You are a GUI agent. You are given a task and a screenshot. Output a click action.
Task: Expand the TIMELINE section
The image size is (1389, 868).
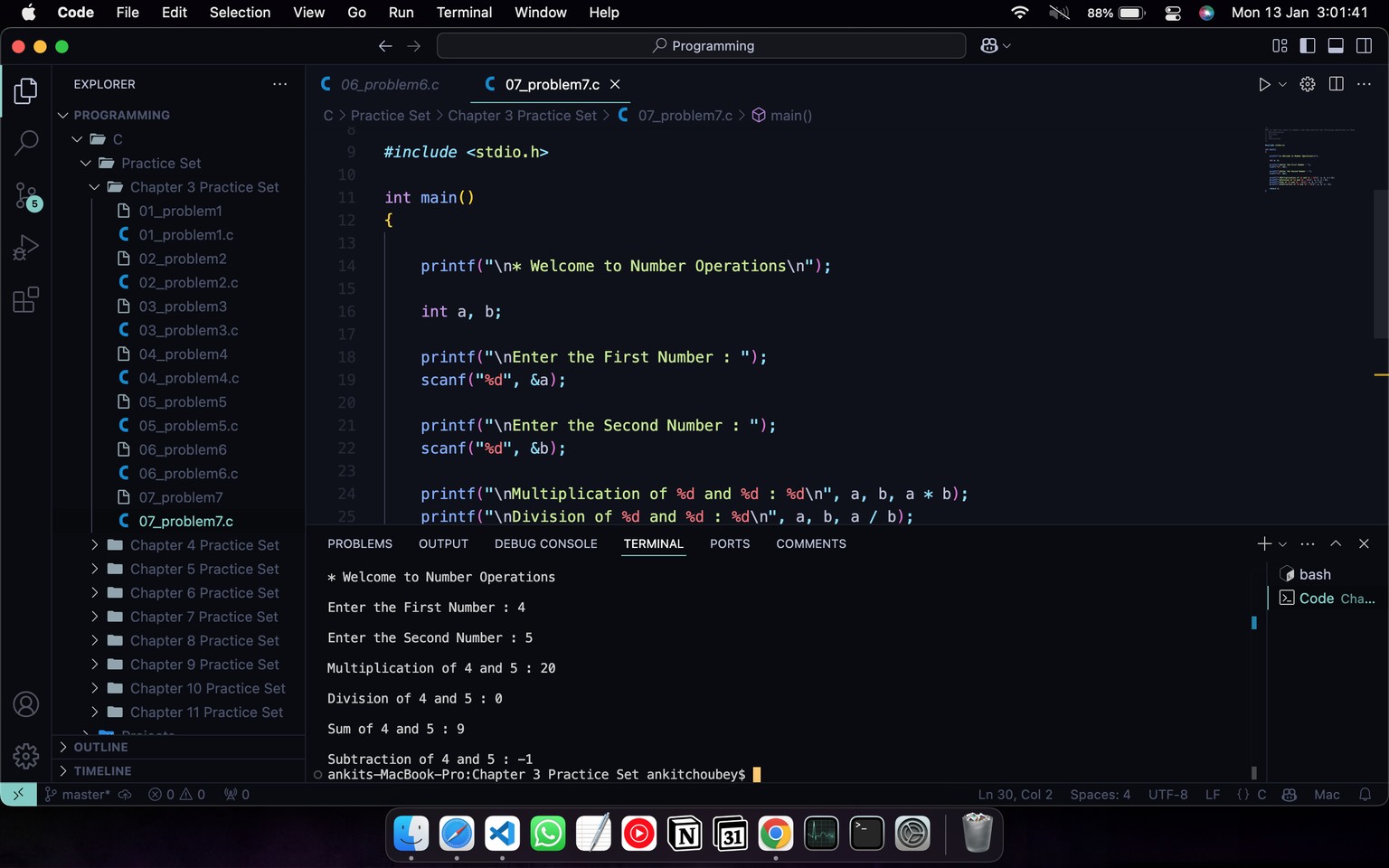pyautogui.click(x=178, y=771)
